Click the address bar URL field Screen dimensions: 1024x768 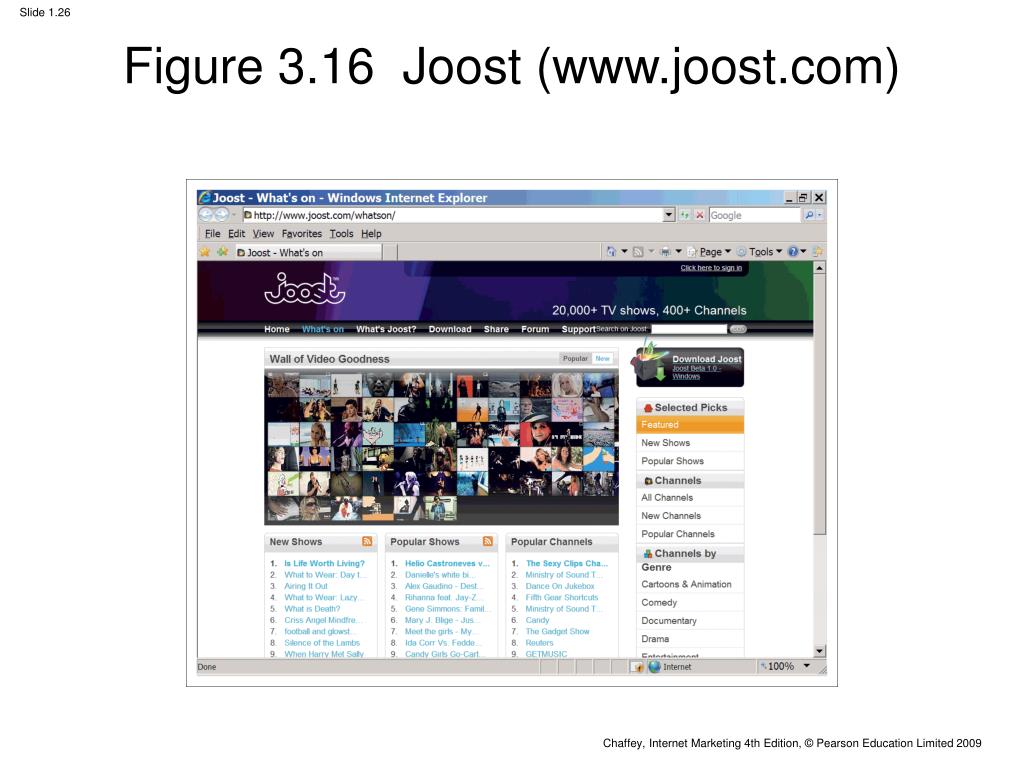coord(453,215)
